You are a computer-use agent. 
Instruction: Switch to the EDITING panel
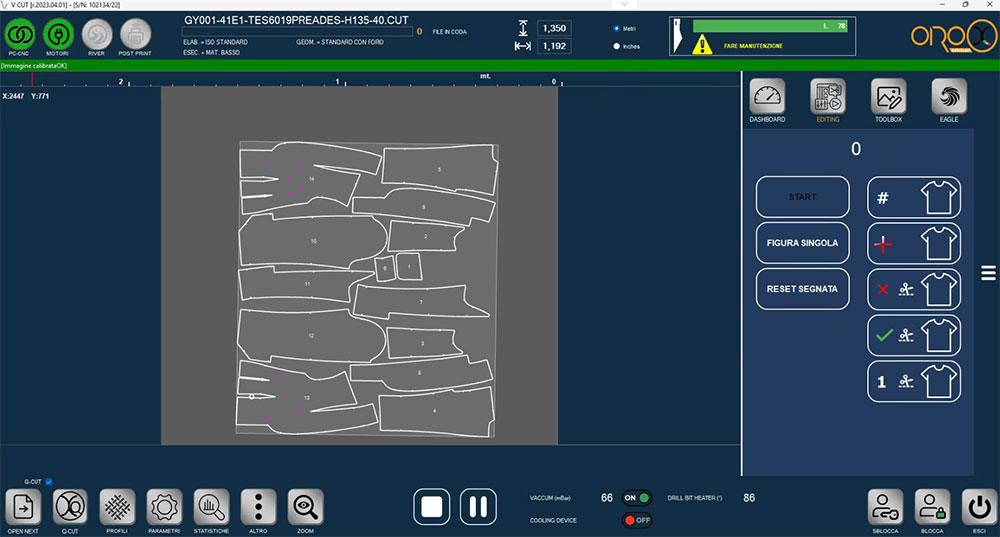[x=828, y=96]
